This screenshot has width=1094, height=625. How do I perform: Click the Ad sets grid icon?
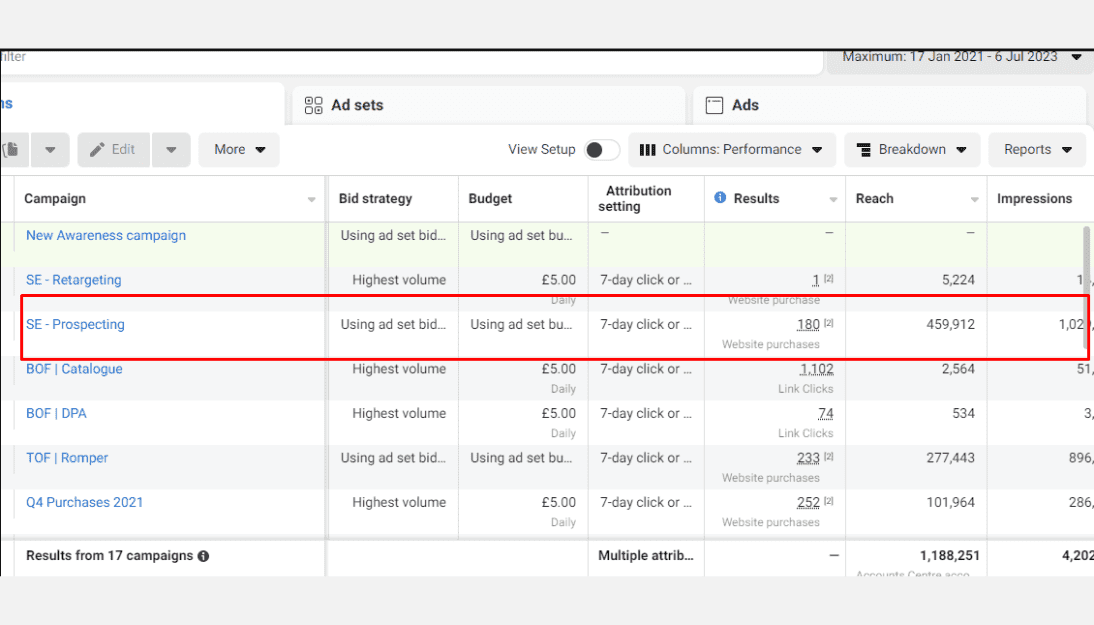[x=313, y=105]
